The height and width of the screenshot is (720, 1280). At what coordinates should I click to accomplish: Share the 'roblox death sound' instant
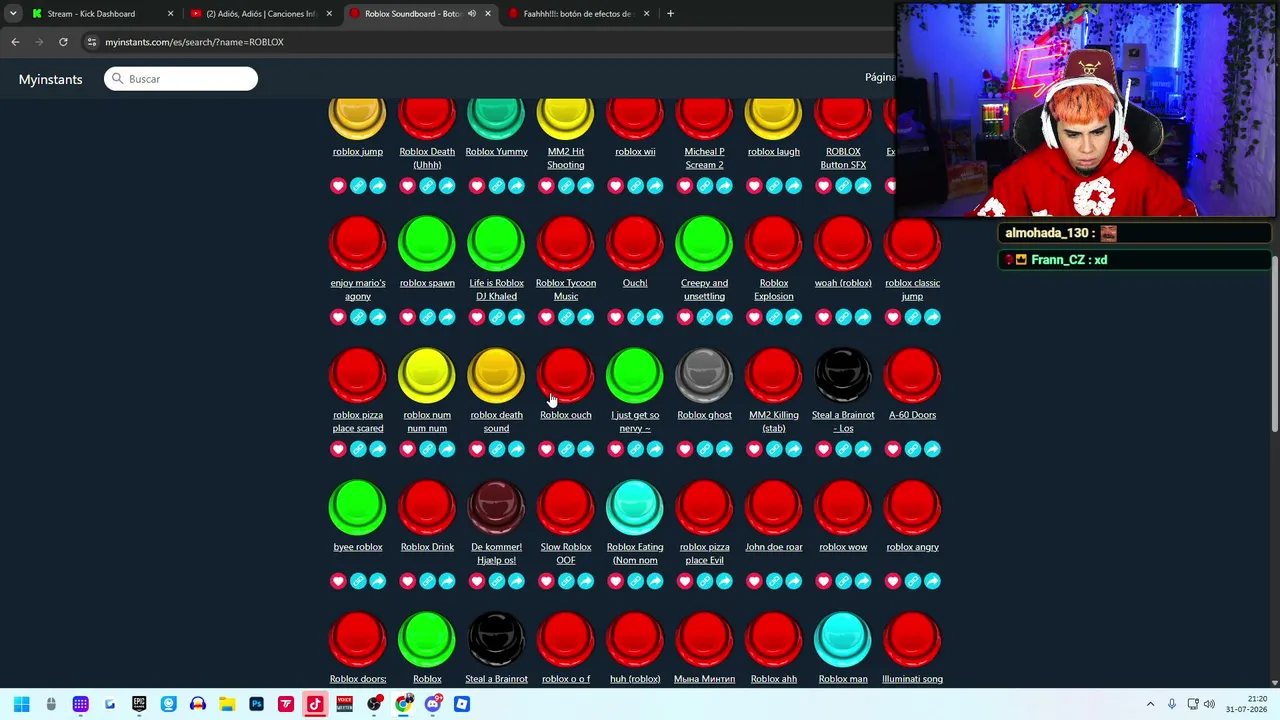(516, 449)
